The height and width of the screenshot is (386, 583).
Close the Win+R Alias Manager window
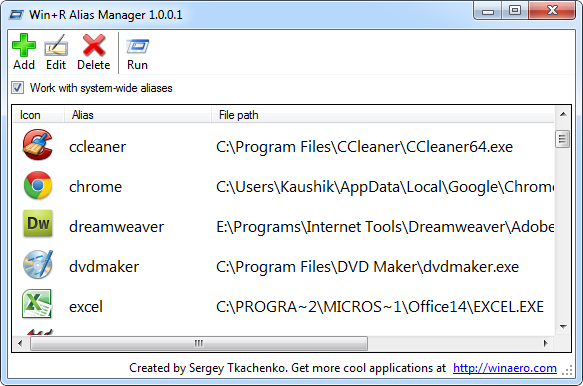click(x=552, y=10)
